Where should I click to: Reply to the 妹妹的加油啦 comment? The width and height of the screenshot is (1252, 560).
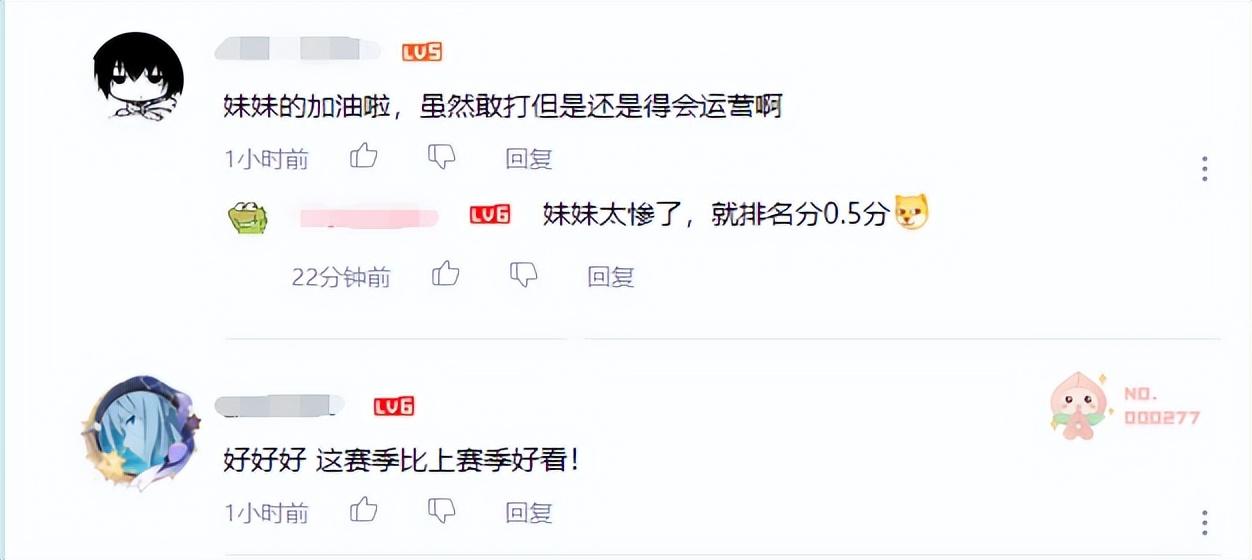tap(529, 158)
